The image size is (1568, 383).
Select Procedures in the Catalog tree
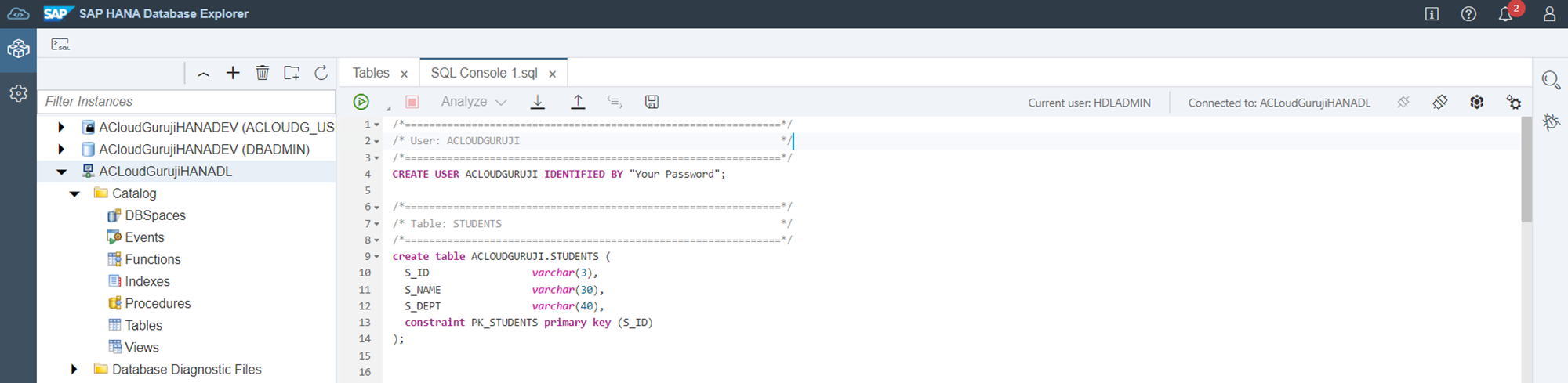click(158, 303)
